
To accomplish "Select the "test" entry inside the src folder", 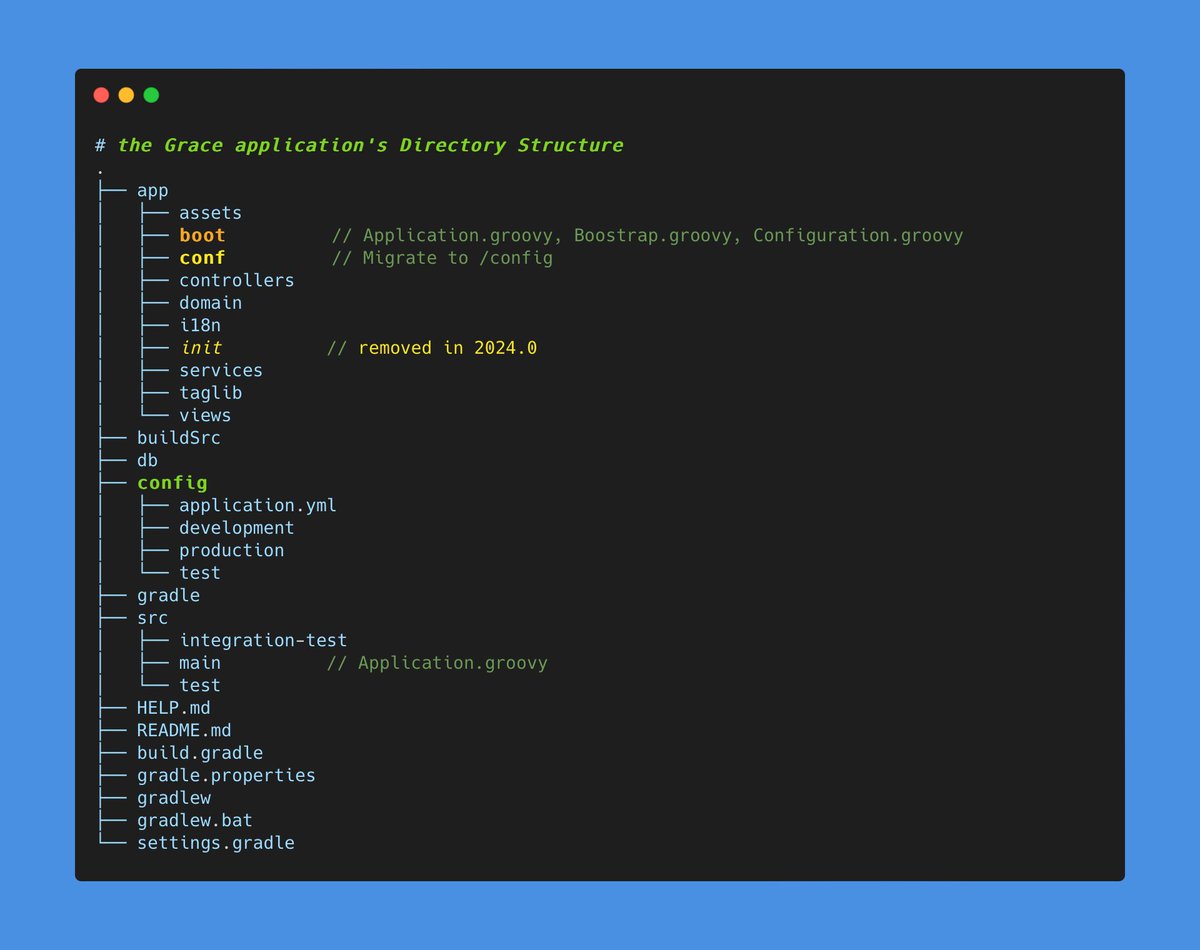I will click(x=200, y=686).
